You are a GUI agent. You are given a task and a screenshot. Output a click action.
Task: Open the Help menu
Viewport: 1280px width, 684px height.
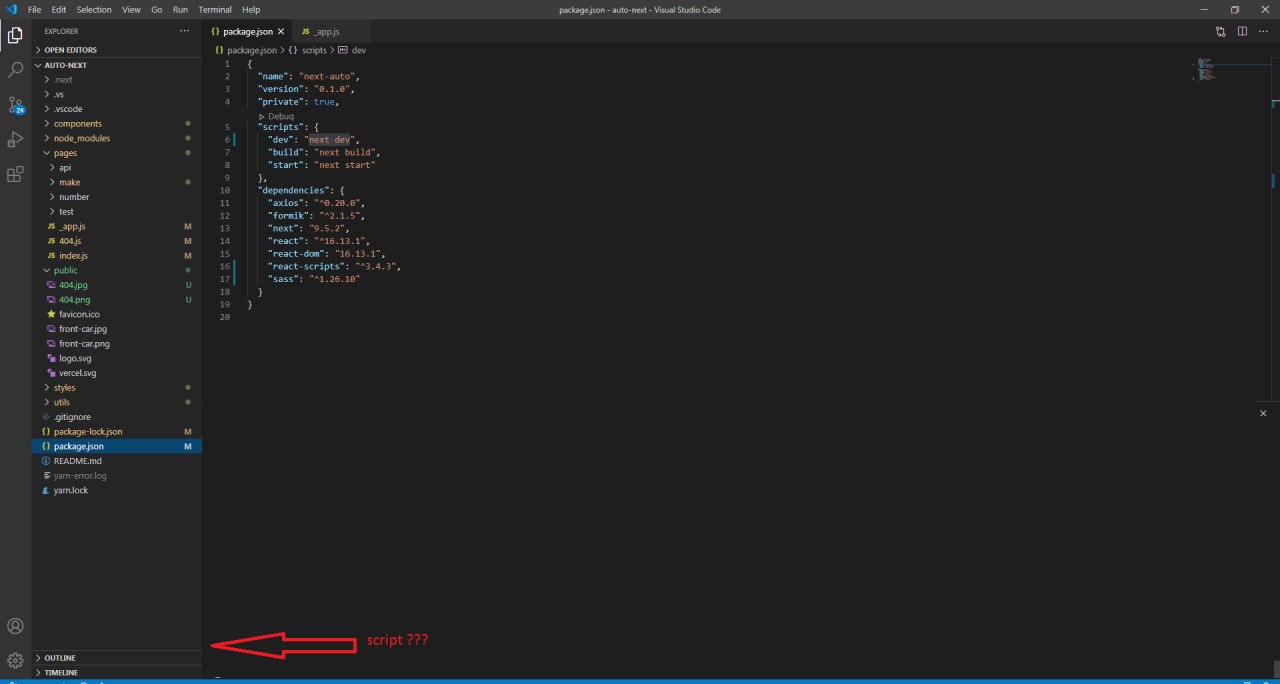click(251, 9)
